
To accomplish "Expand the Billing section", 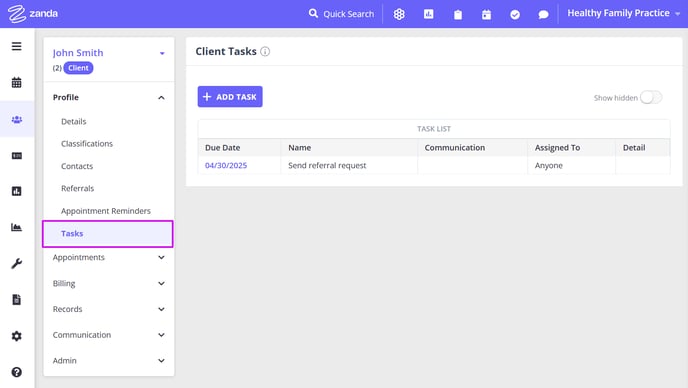I will [161, 284].
